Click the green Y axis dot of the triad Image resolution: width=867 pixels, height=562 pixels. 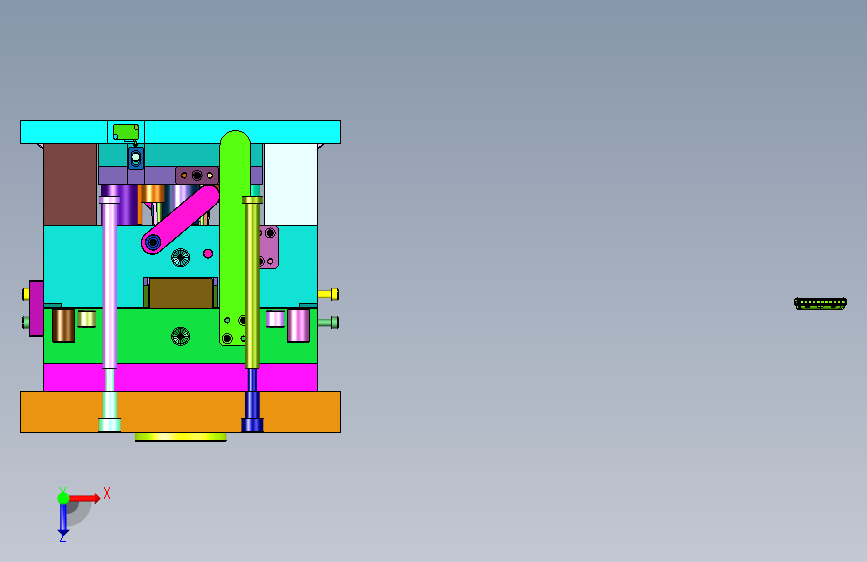click(x=63, y=498)
